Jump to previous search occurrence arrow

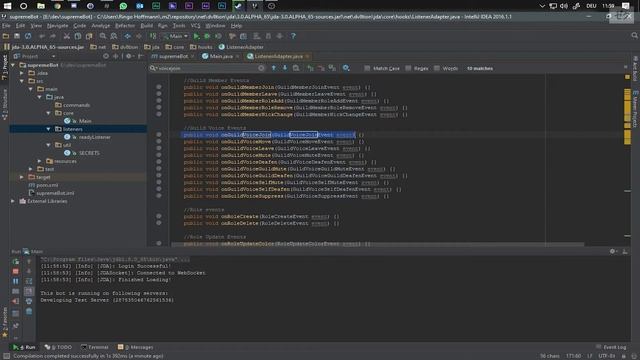pyautogui.click(x=273, y=68)
